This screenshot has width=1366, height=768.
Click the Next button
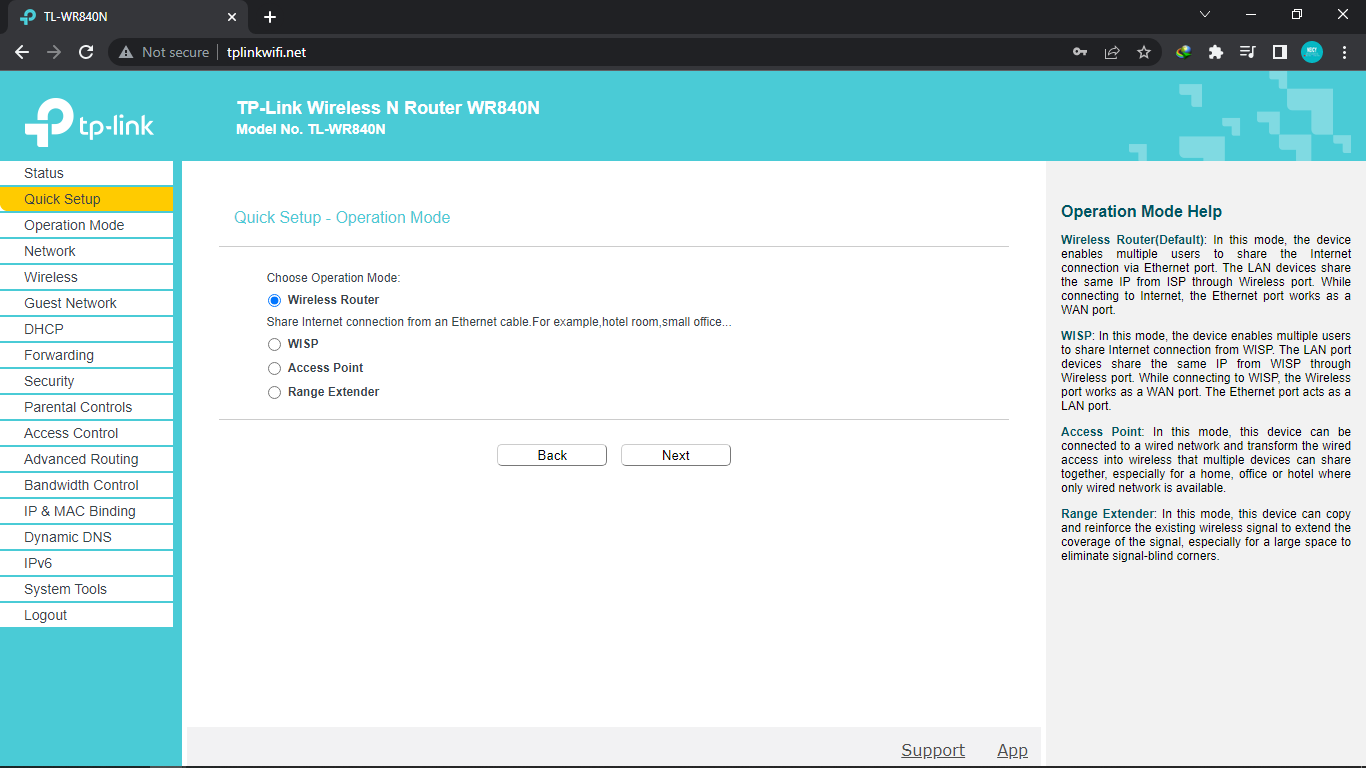676,455
